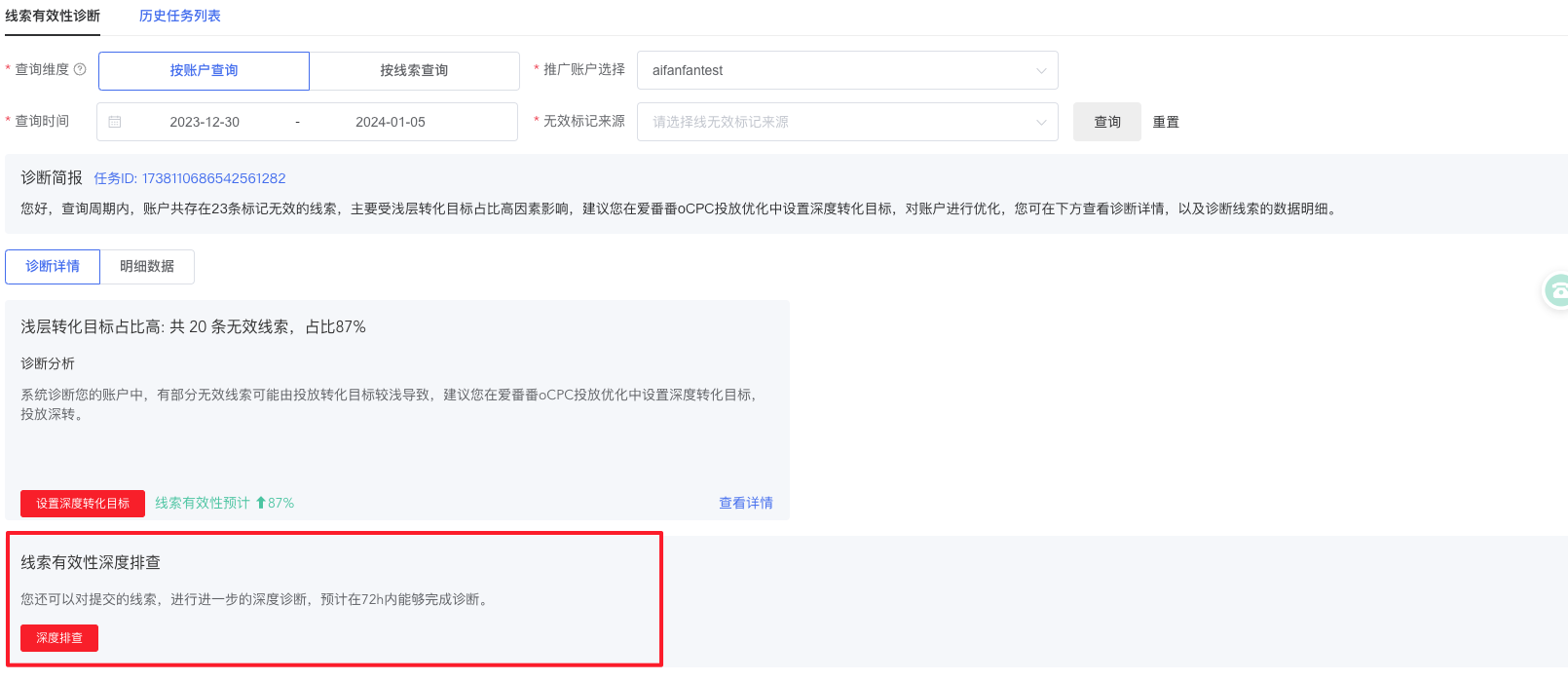
Task: Click the red 设置深度转化目标 button
Action: [x=83, y=504]
